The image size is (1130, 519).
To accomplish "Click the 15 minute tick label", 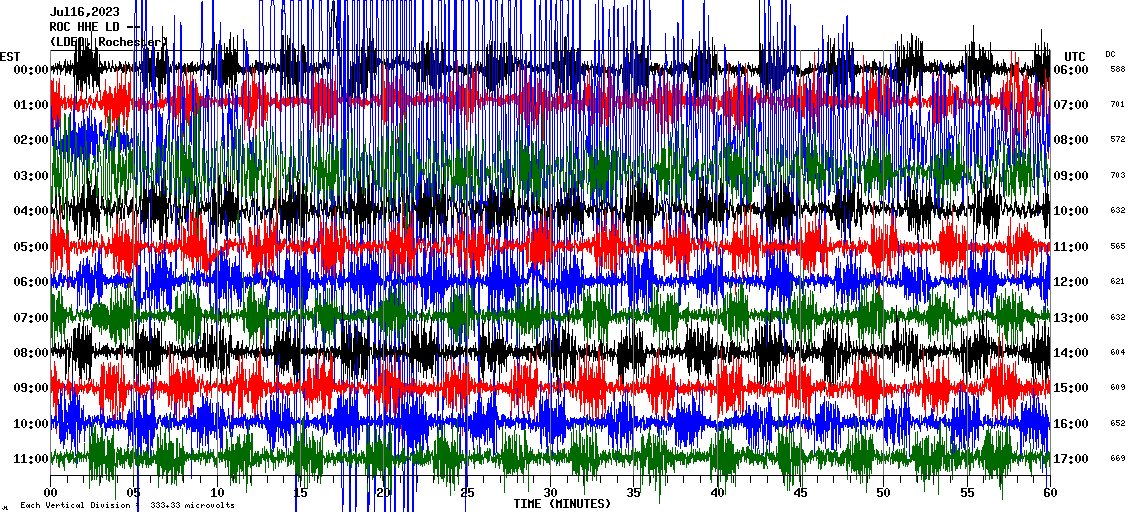I will (x=300, y=492).
